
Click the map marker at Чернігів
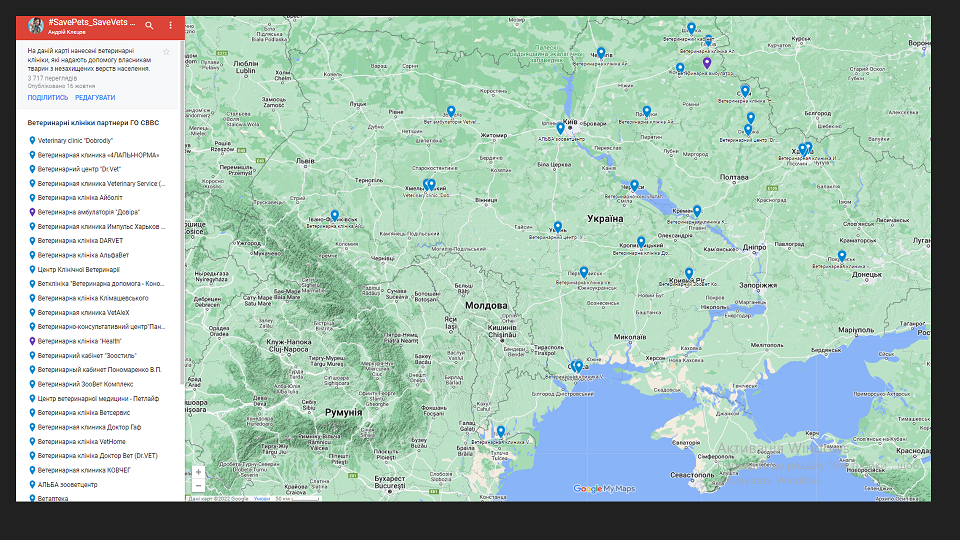coord(601,53)
